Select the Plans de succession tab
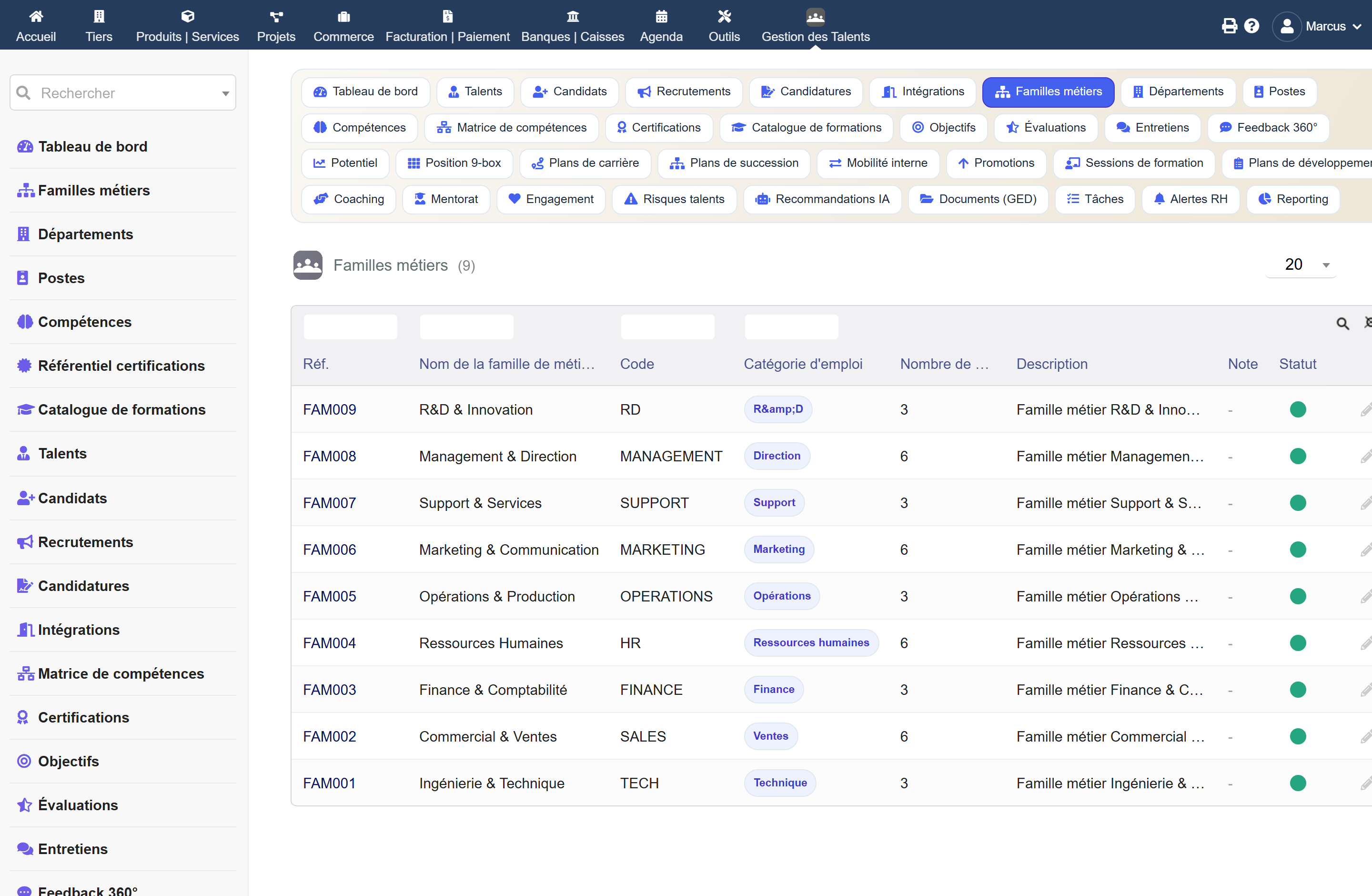The height and width of the screenshot is (896, 1372). [x=733, y=163]
